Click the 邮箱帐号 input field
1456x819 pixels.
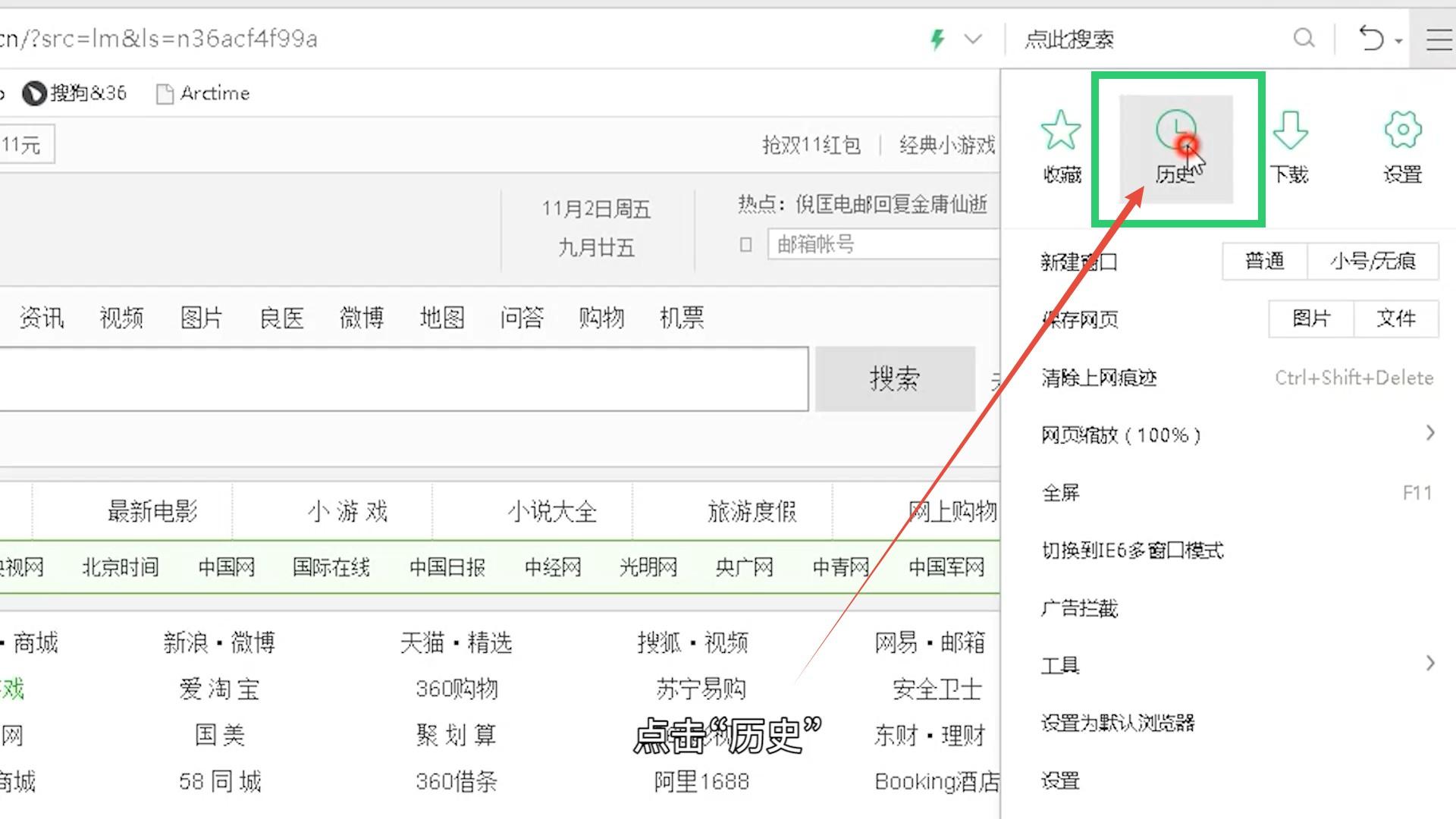[x=883, y=244]
